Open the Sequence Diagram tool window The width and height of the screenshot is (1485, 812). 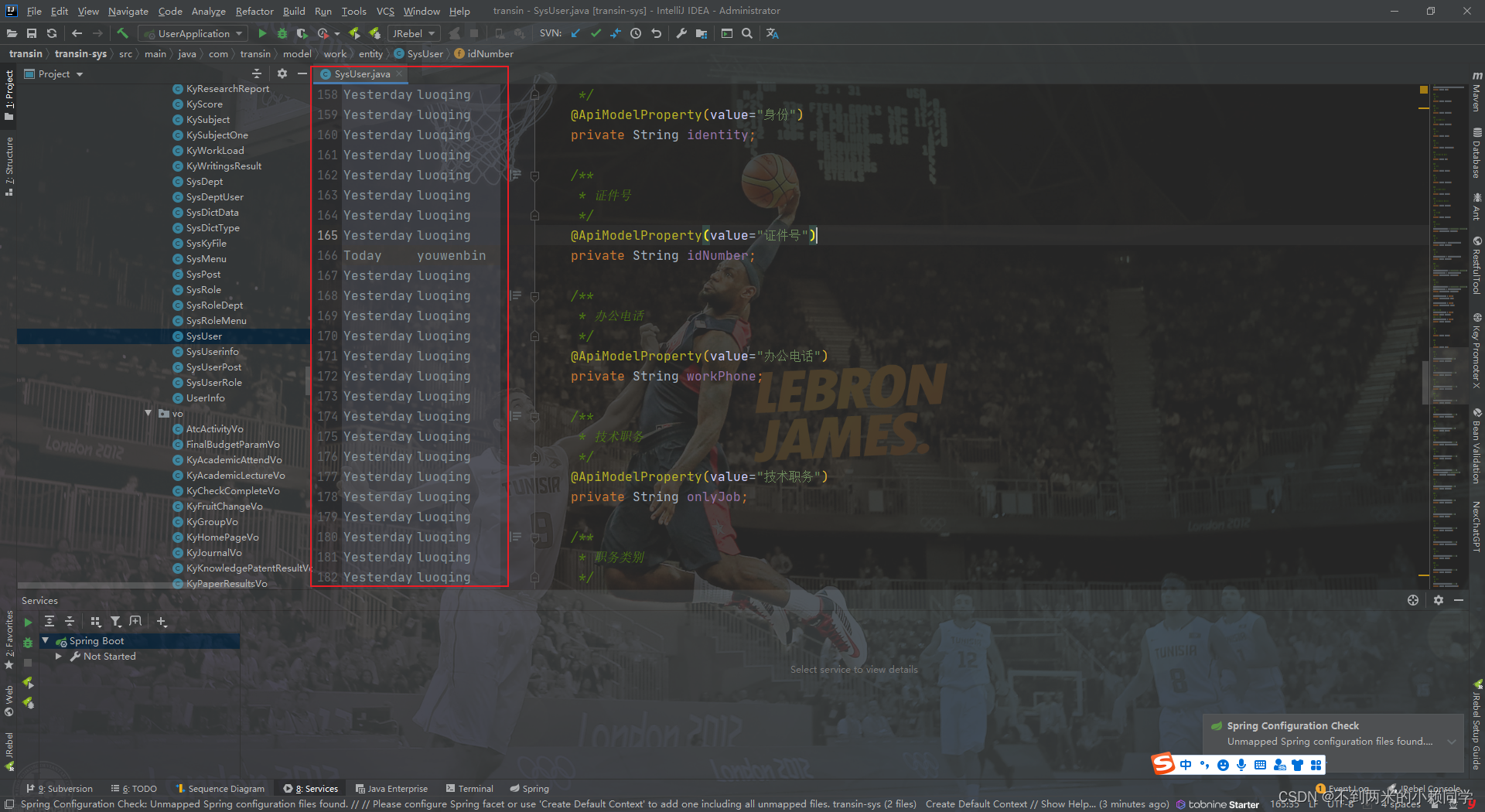(x=220, y=789)
